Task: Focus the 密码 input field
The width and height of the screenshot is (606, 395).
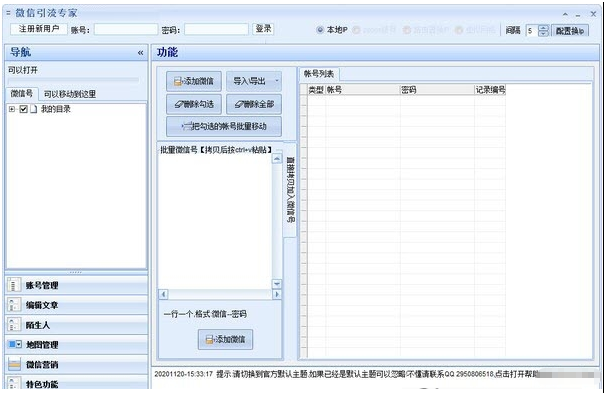Action: coord(216,29)
